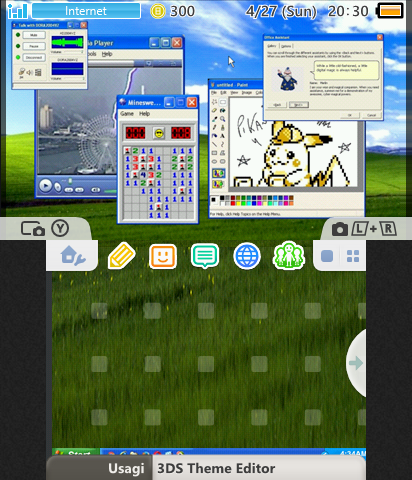This screenshot has height=480, width=412.
Task: Open the Game menu in Minesweeper
Action: pos(127,114)
